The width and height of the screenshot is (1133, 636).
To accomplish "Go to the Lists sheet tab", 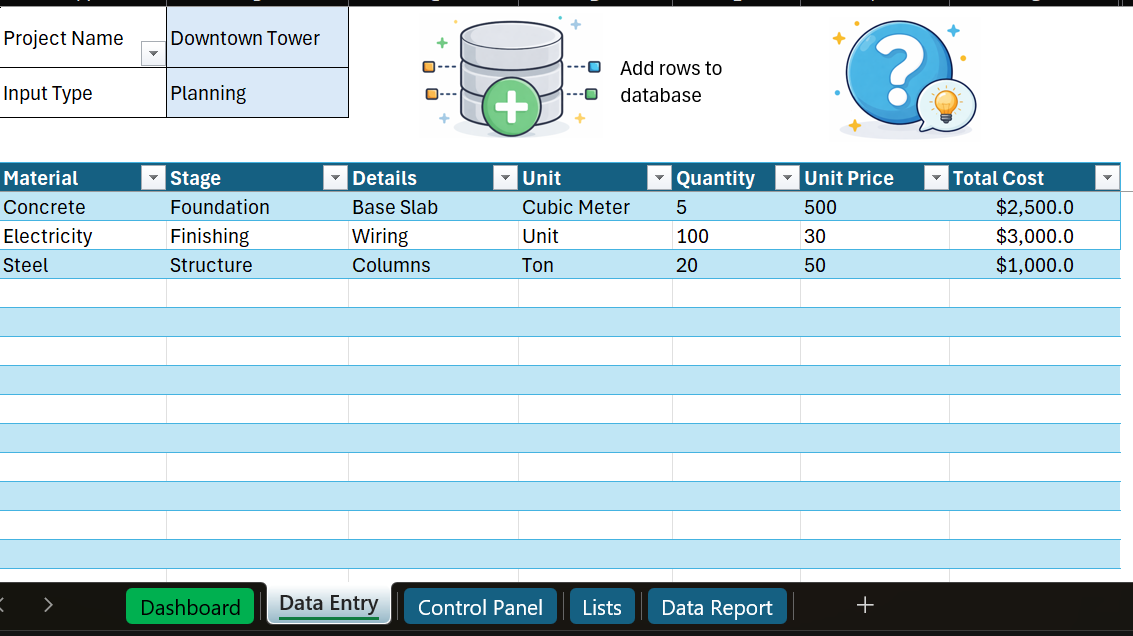I will (x=601, y=607).
